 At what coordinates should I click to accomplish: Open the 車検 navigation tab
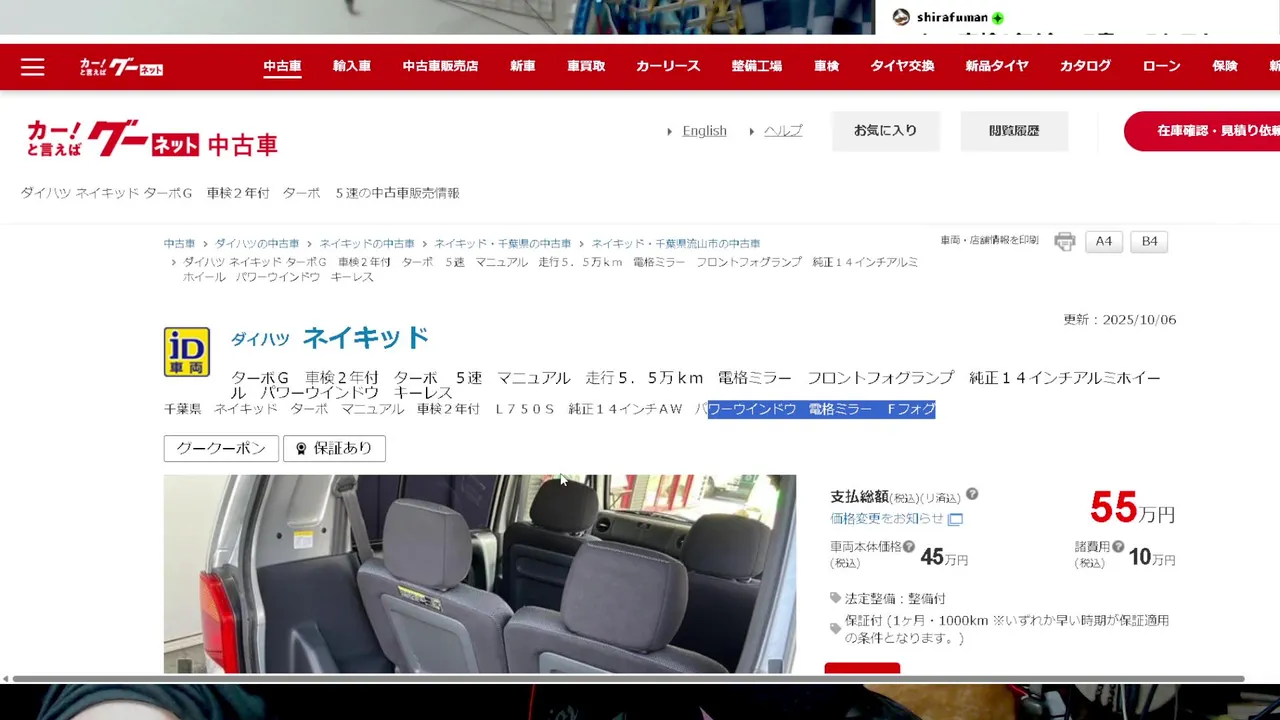click(x=826, y=66)
